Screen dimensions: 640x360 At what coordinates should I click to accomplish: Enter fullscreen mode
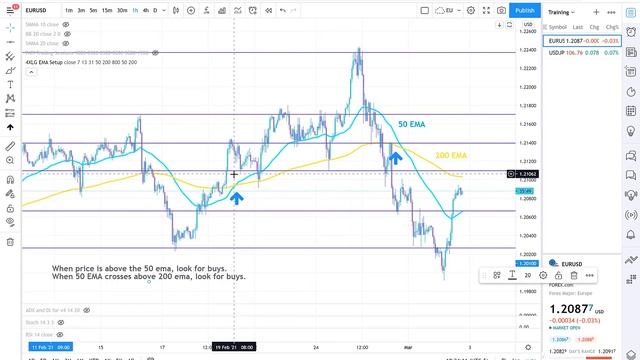(486, 11)
